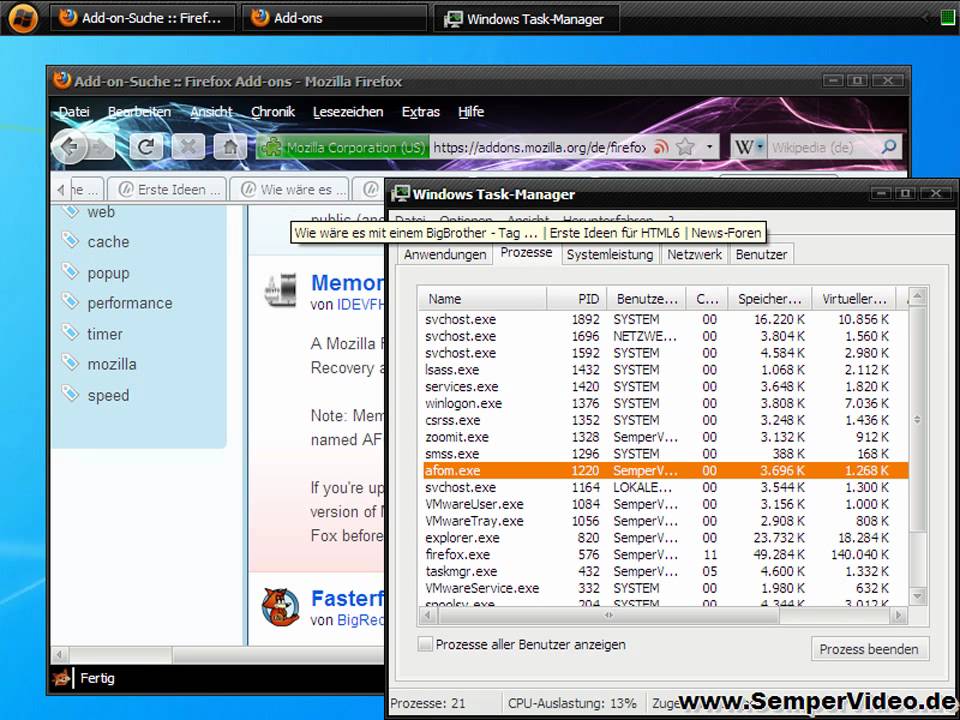The height and width of the screenshot is (720, 960).
Task: Click the Task-Manager vertical scrollbar track
Action: coord(917,447)
